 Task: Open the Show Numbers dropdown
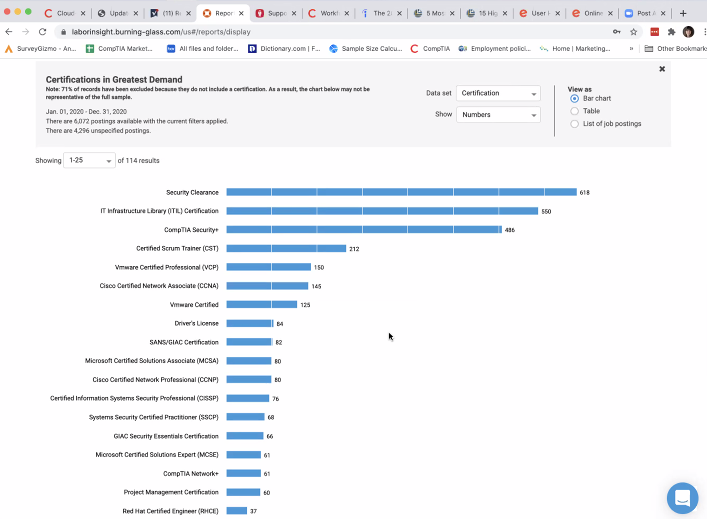tap(498, 115)
